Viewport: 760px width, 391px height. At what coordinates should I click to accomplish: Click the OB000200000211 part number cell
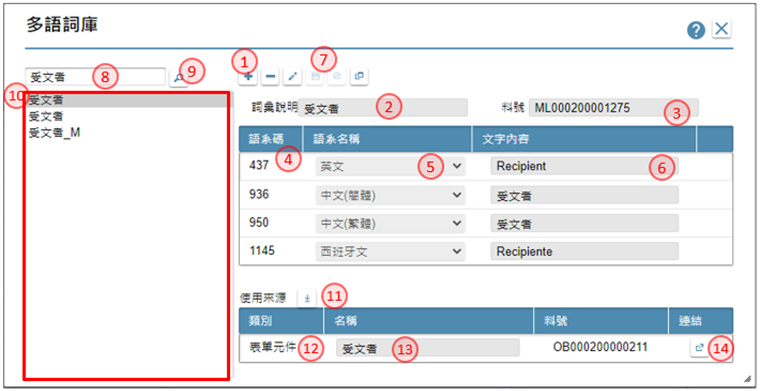point(601,347)
